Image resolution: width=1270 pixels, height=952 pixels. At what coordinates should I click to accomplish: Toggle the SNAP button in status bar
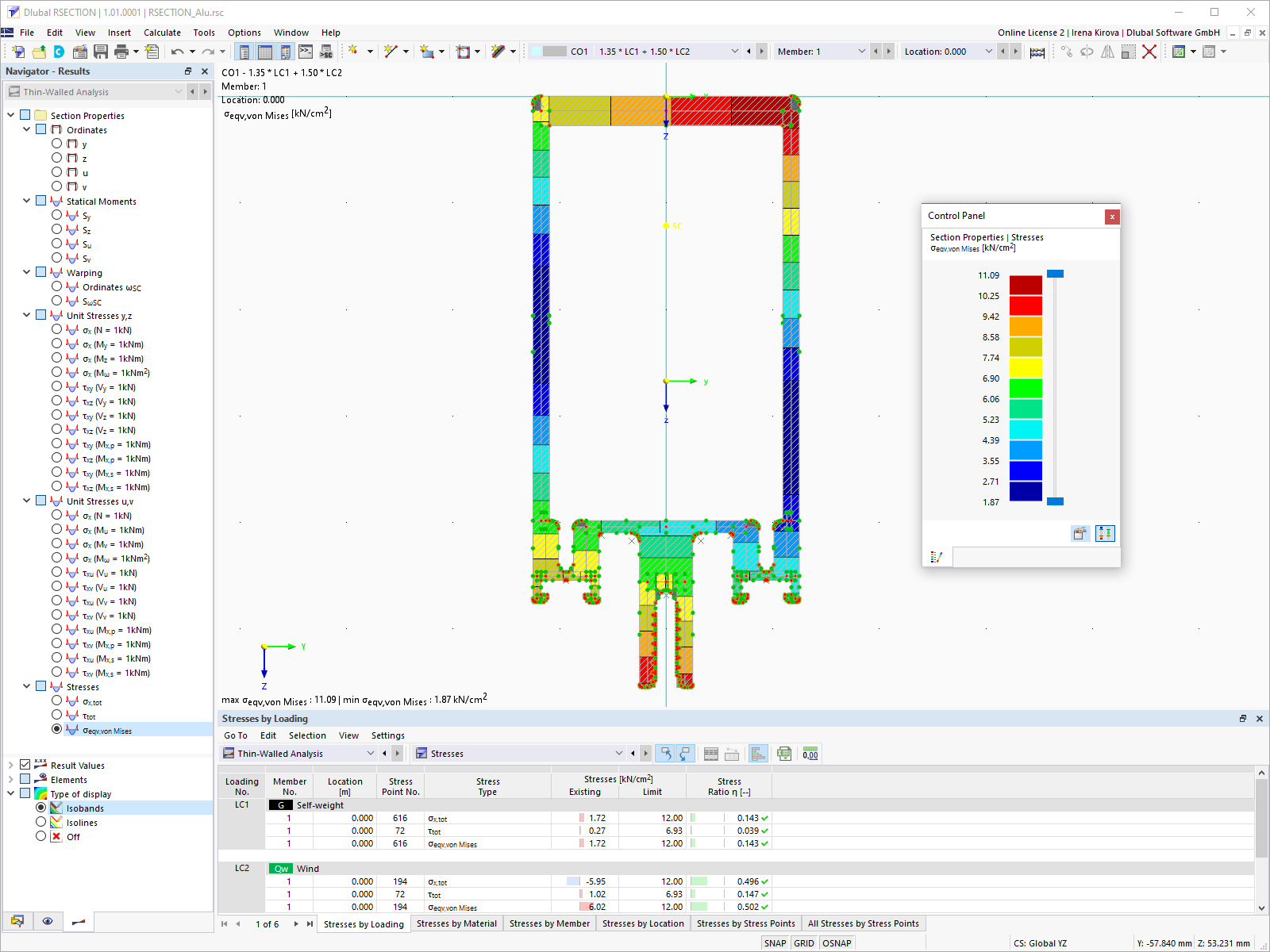pos(775,942)
